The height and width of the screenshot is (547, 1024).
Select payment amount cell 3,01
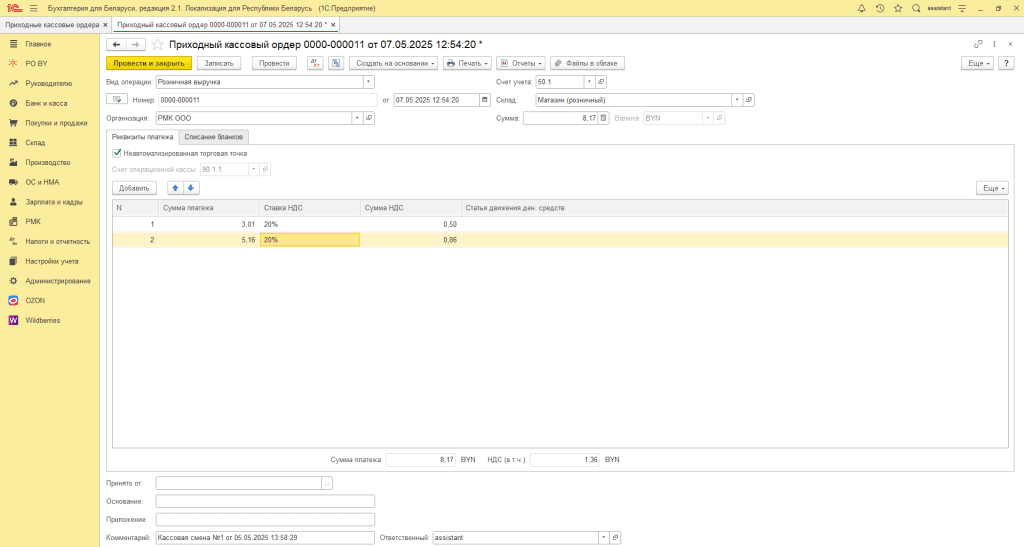209,224
